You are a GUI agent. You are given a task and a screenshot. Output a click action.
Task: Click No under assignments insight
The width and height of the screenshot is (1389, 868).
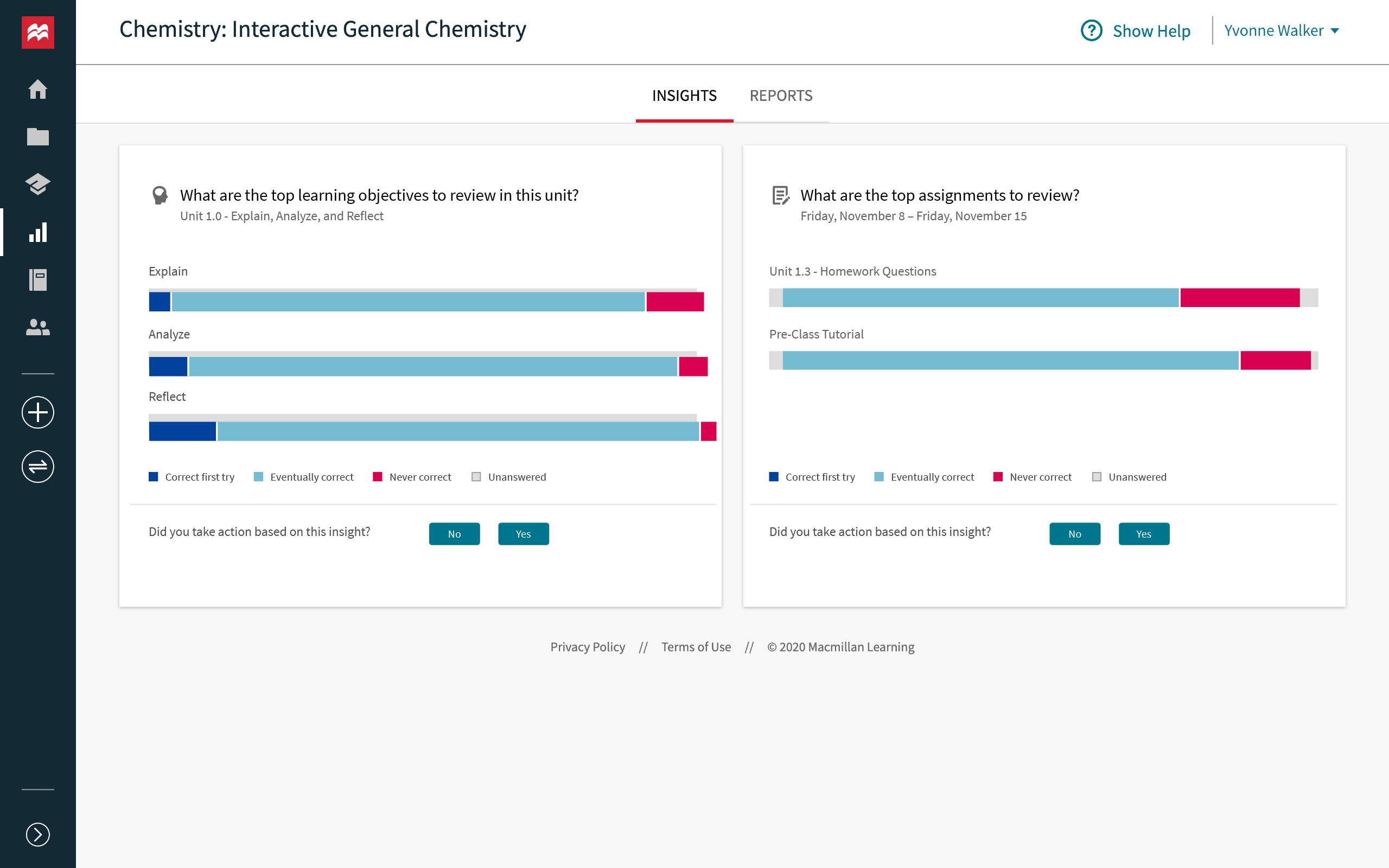pyautogui.click(x=1074, y=534)
